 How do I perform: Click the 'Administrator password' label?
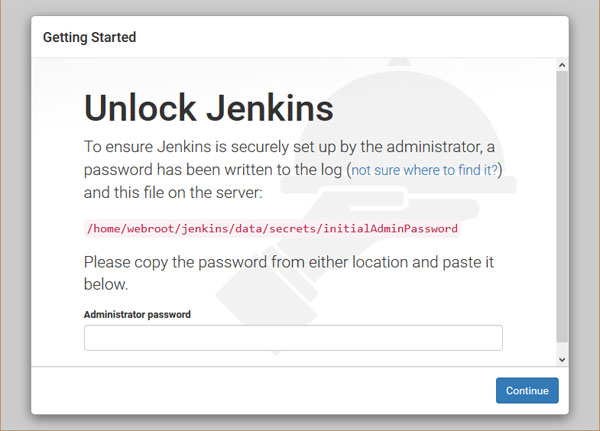click(137, 314)
